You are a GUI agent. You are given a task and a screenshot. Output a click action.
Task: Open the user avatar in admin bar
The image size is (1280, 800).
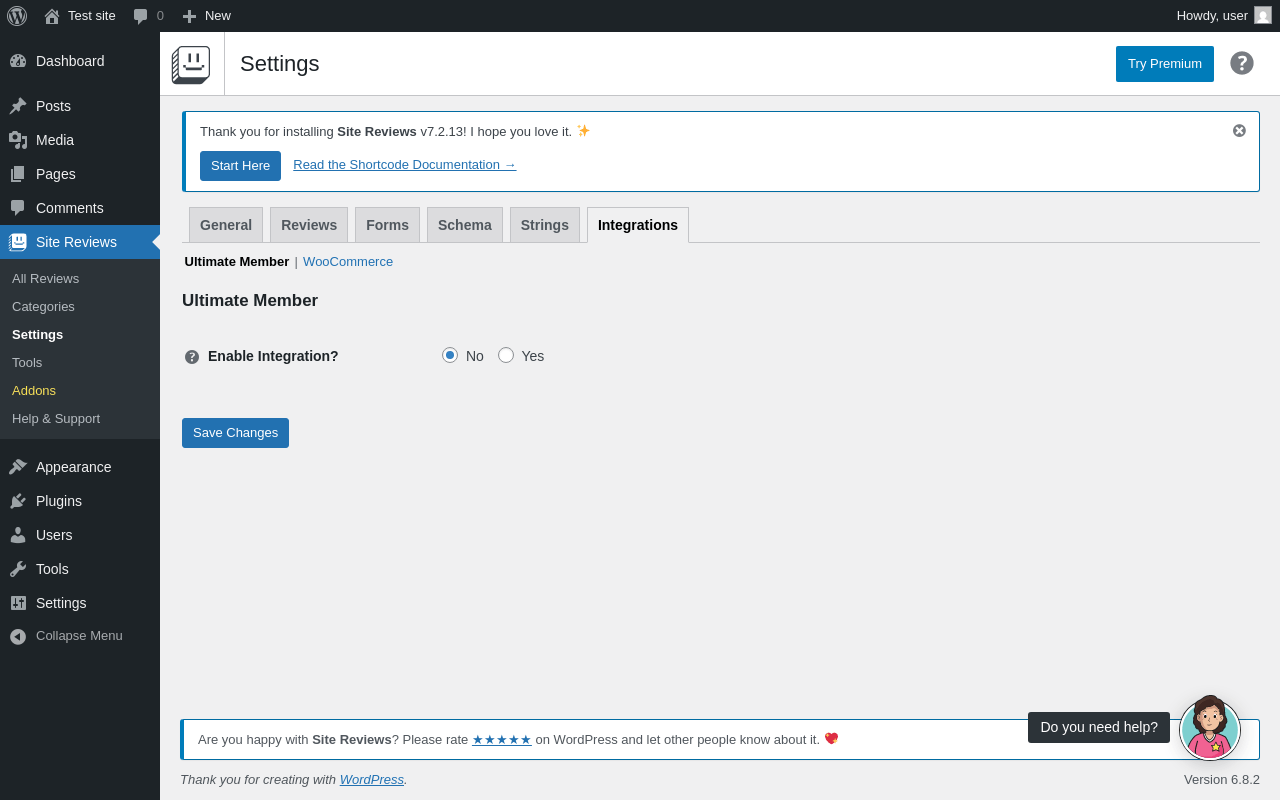tap(1263, 15)
